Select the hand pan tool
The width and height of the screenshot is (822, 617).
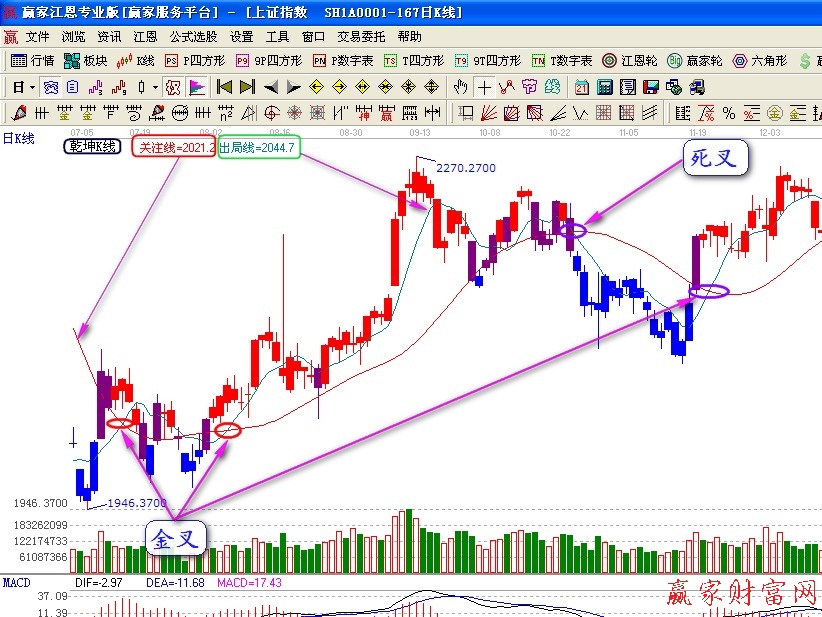coord(461,87)
